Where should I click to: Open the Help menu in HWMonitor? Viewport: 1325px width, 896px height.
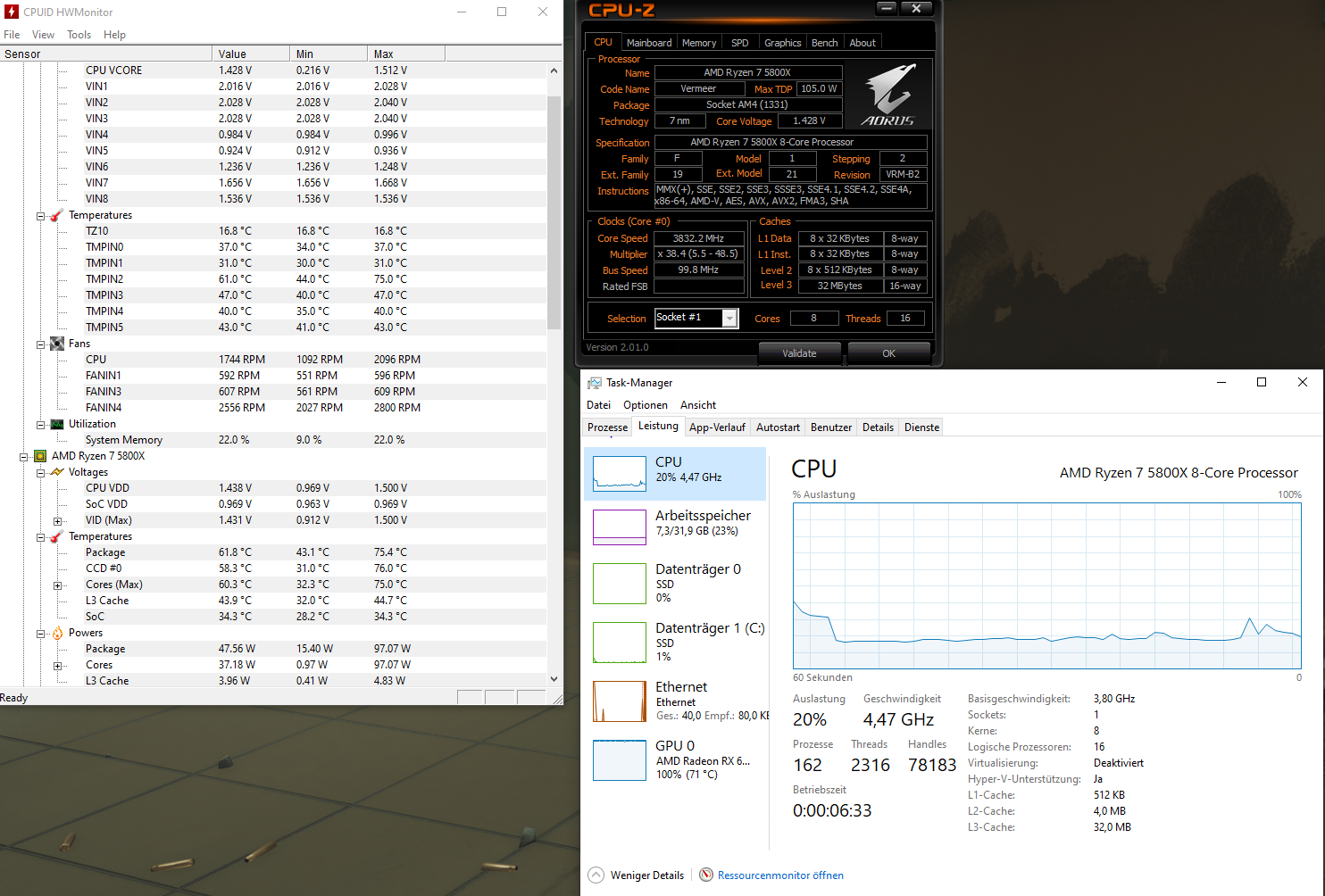click(114, 35)
